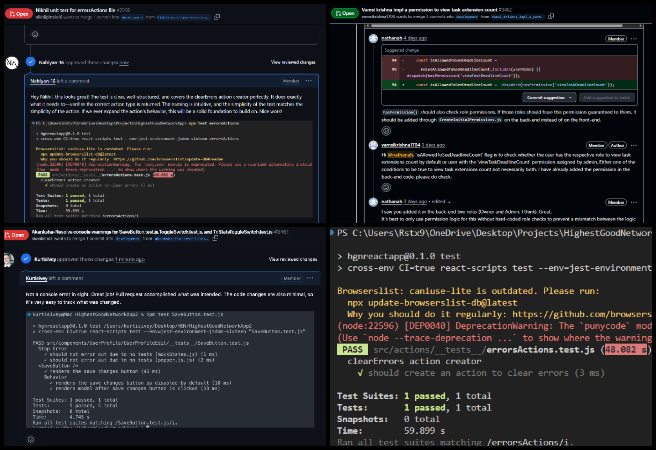This screenshot has height=450, width=656.
Task: Click View reviewed changes beside Kurtislvey's approval
Action: [292, 259]
